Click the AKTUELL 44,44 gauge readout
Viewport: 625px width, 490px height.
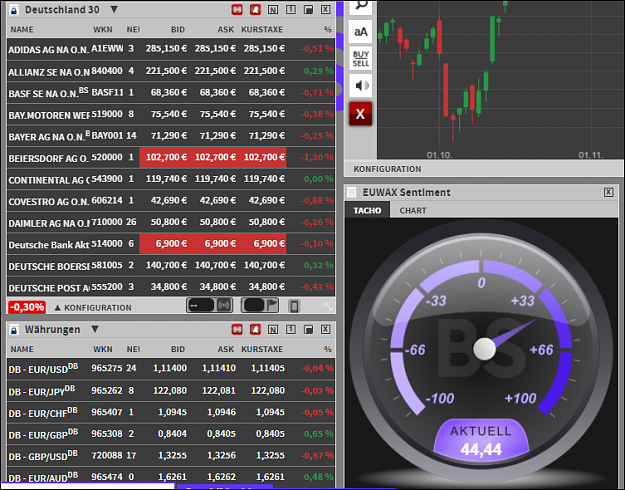pyautogui.click(x=481, y=440)
